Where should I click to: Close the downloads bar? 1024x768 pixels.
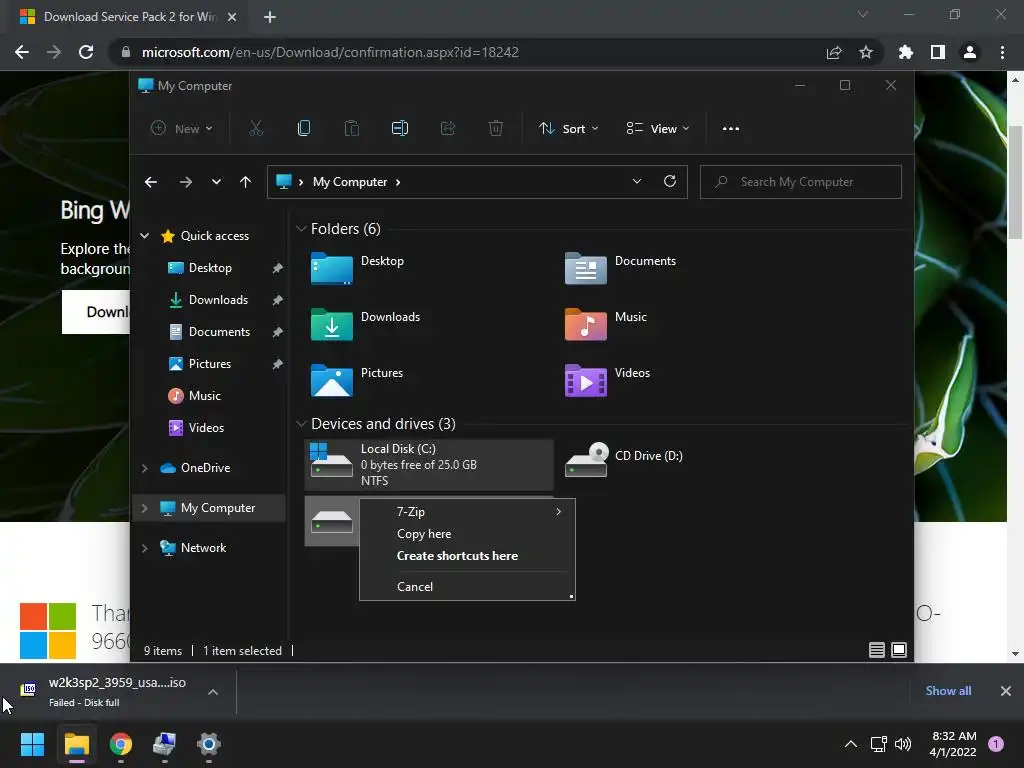(x=1006, y=691)
